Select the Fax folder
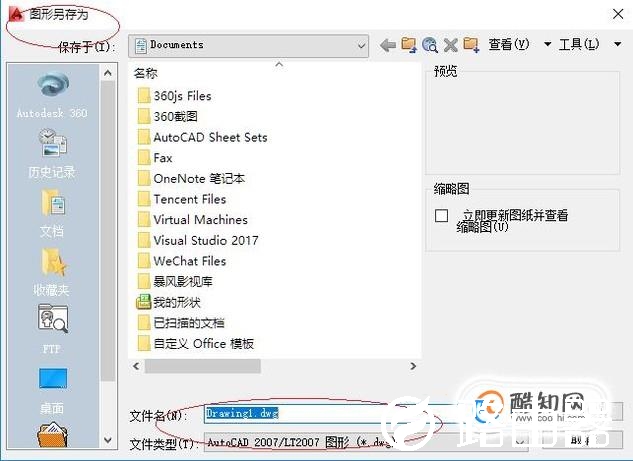 click(155, 158)
